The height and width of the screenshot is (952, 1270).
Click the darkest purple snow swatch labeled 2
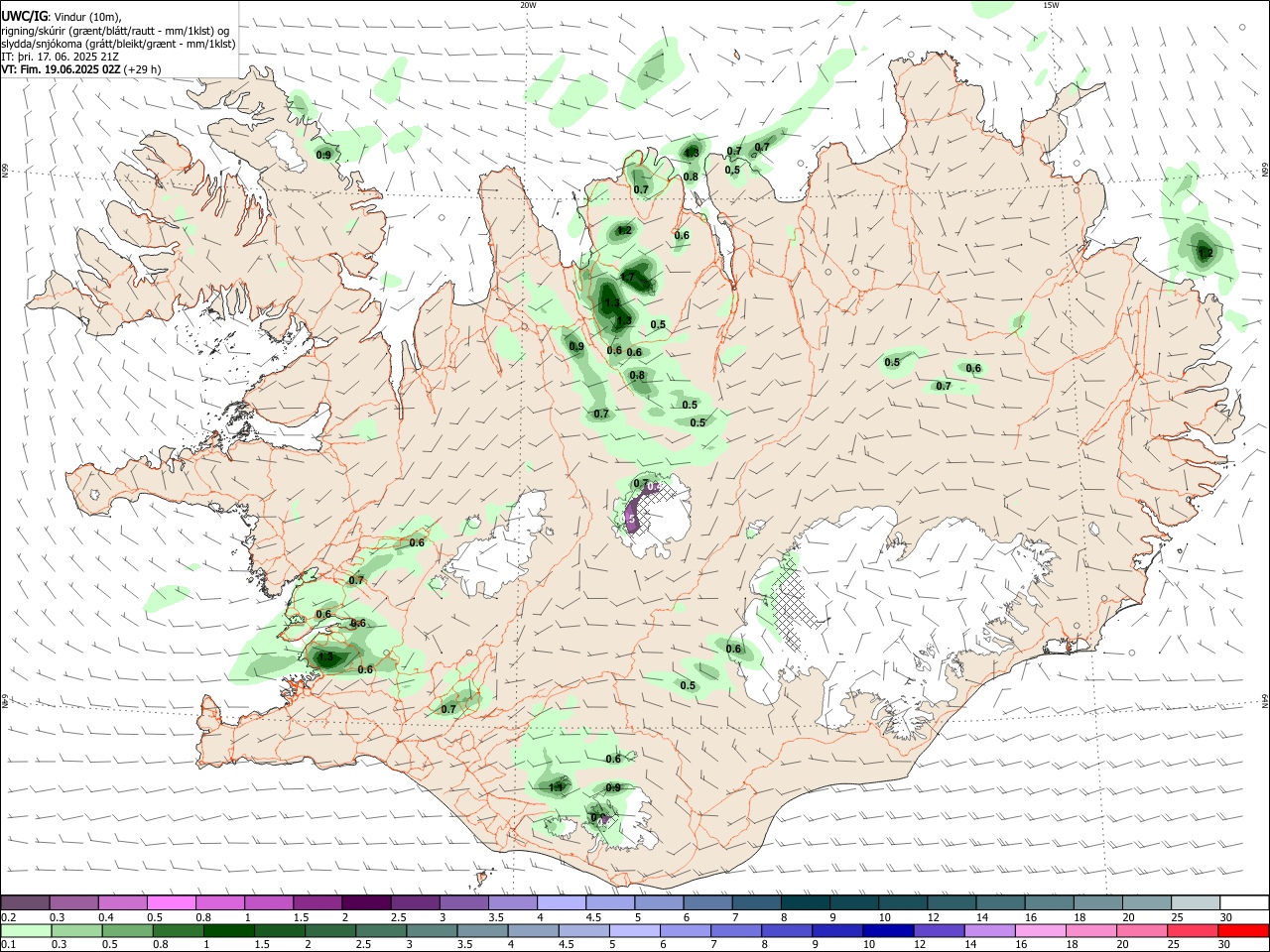366,902
